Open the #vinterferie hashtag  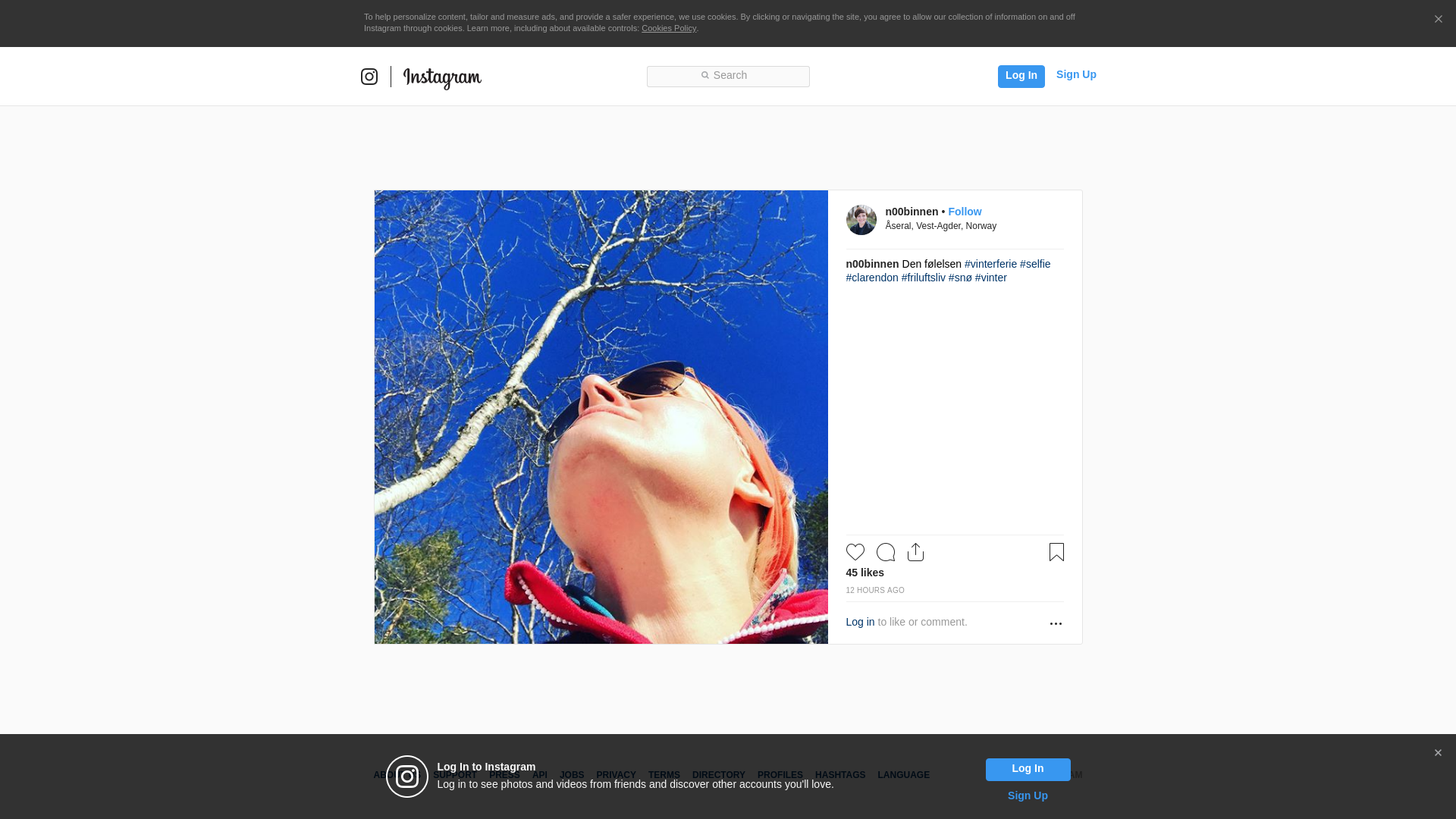point(990,264)
